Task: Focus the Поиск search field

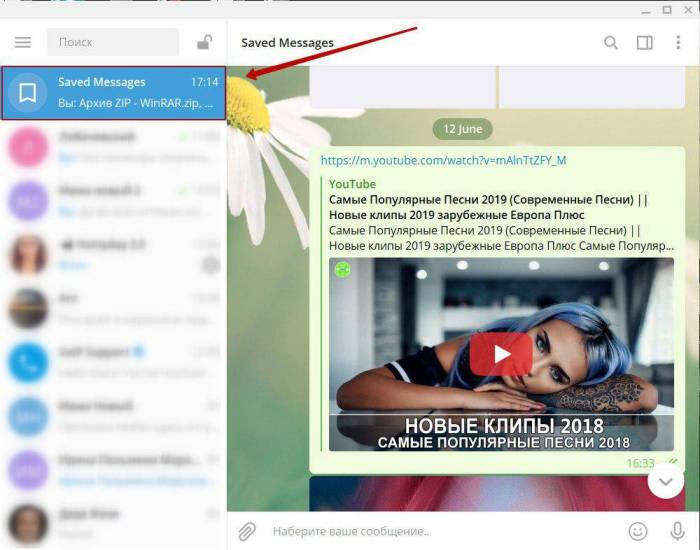Action: click(112, 42)
